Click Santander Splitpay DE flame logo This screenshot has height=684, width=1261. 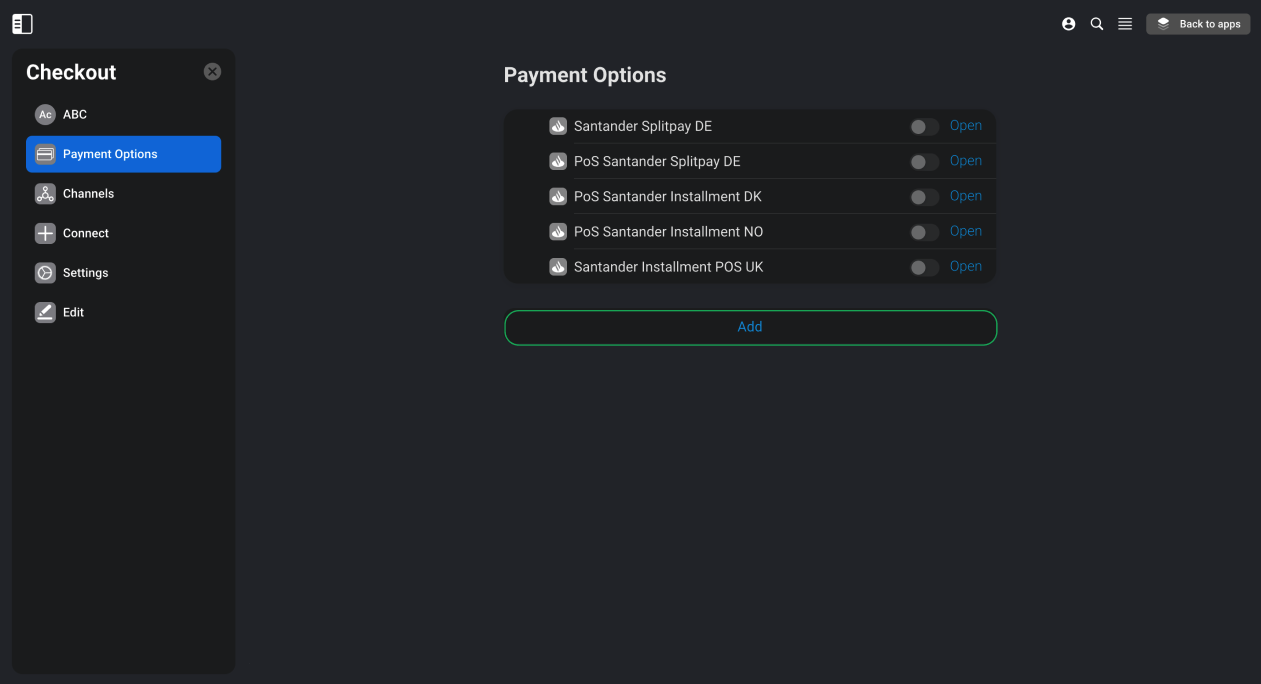click(x=558, y=126)
